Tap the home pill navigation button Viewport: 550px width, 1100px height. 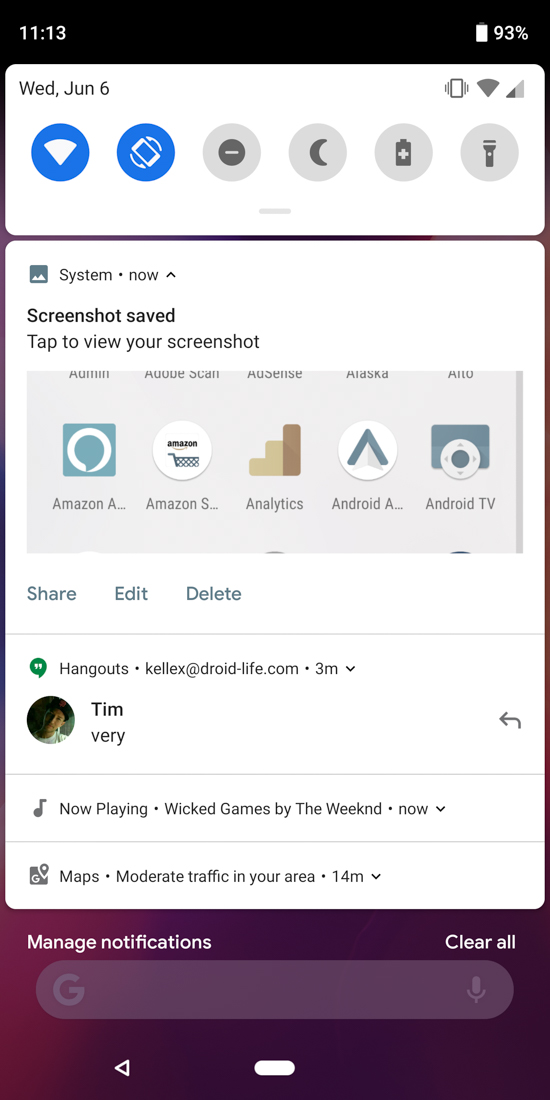tap(274, 1068)
